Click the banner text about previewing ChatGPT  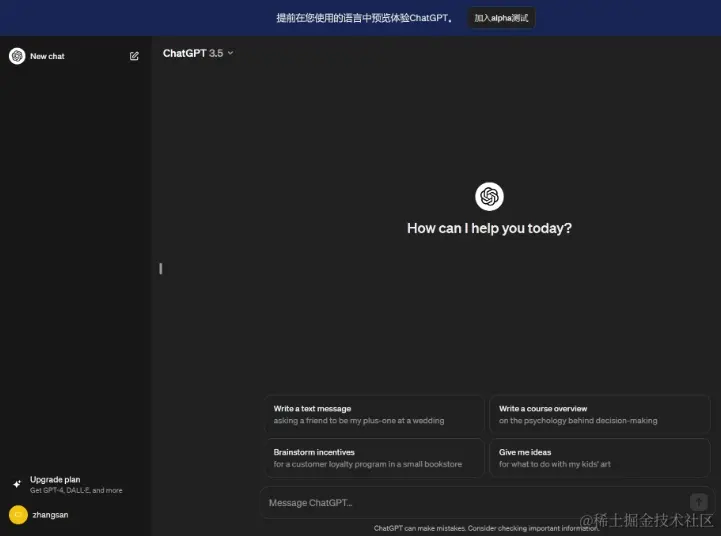(x=364, y=18)
